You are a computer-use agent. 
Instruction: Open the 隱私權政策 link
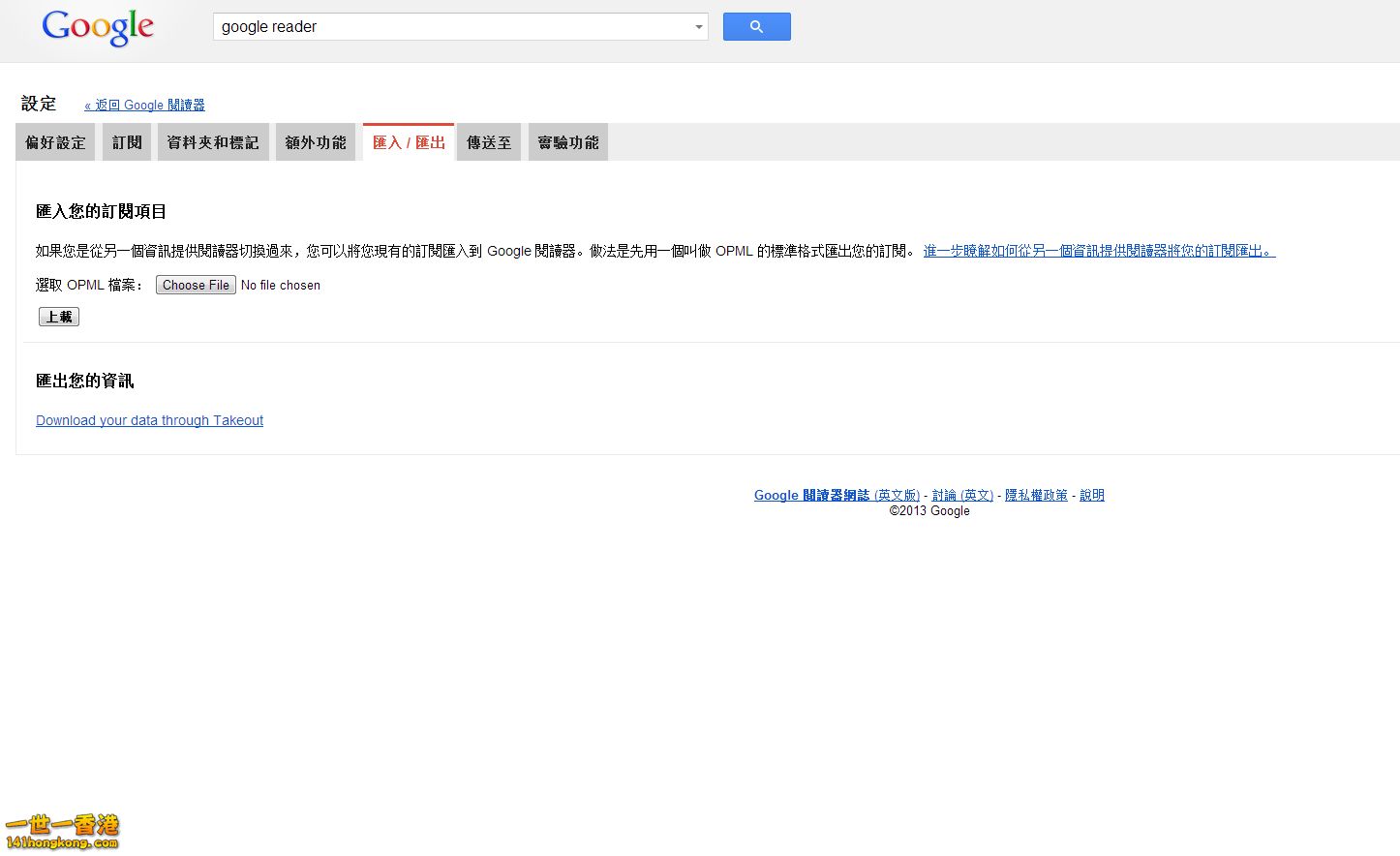(1036, 495)
